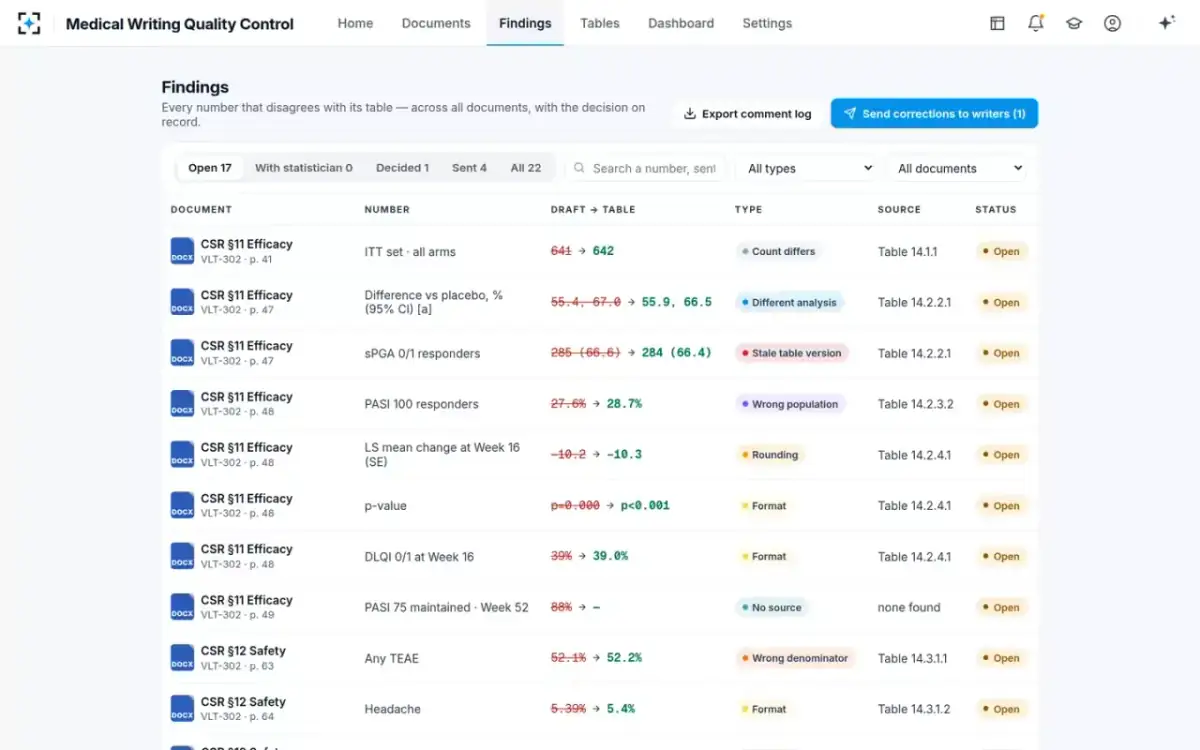Focus the search a number field
The width and height of the screenshot is (1200, 750).
click(x=647, y=168)
